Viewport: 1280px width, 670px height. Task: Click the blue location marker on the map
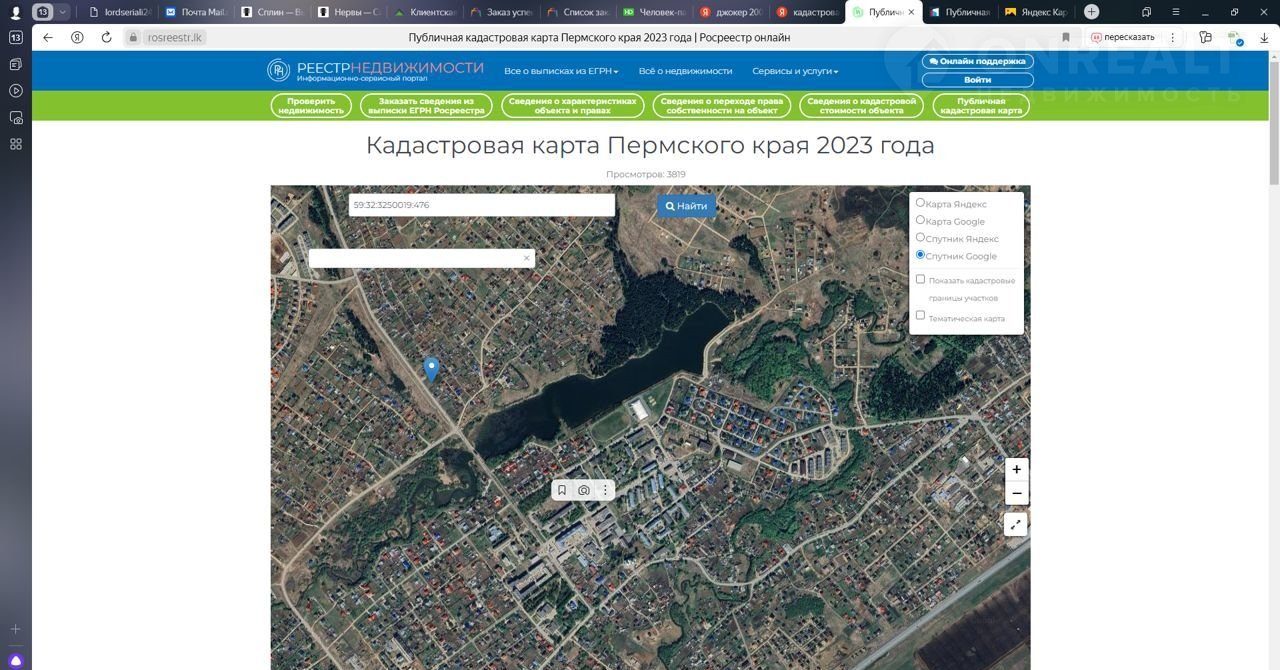(431, 369)
